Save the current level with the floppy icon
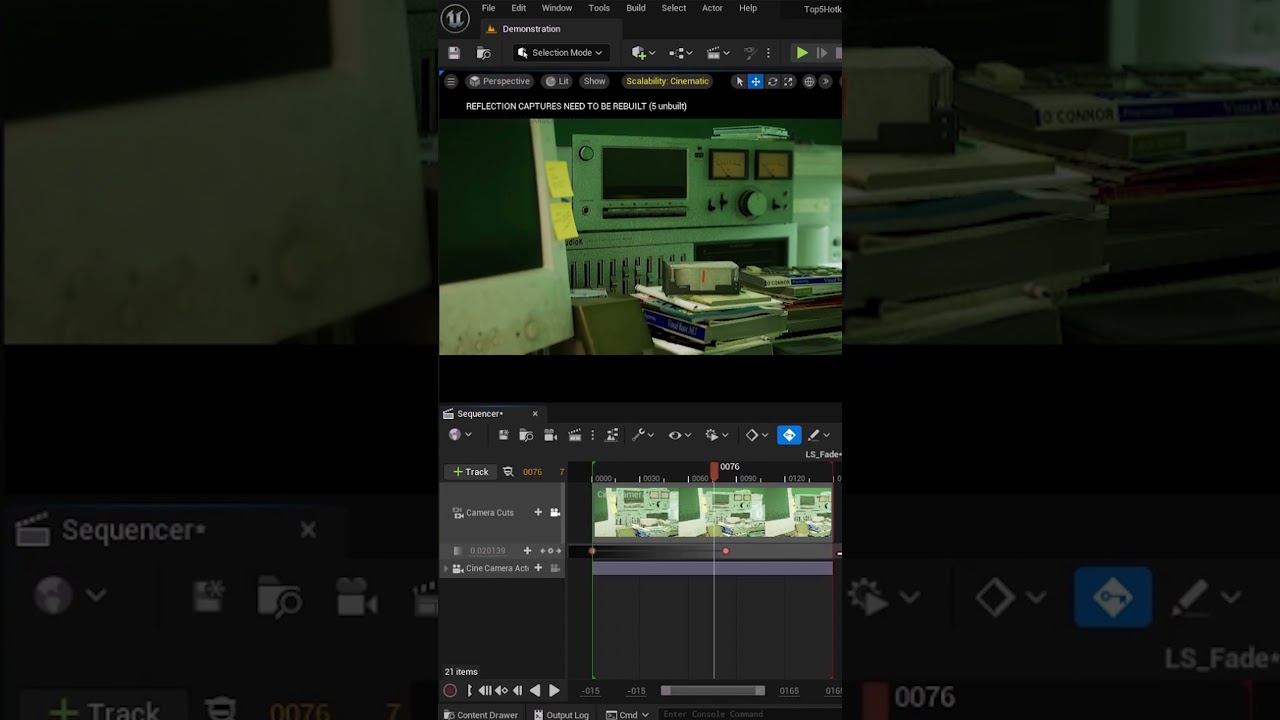Screen dimensions: 1280x720 (454, 53)
